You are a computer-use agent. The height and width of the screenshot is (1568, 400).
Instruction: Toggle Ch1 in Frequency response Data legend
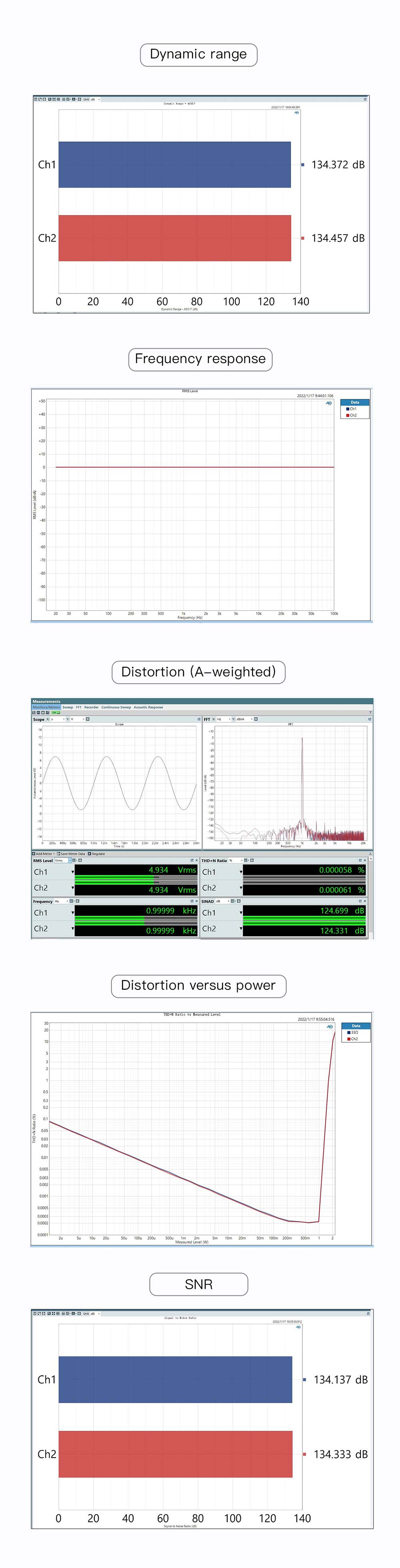click(x=351, y=409)
